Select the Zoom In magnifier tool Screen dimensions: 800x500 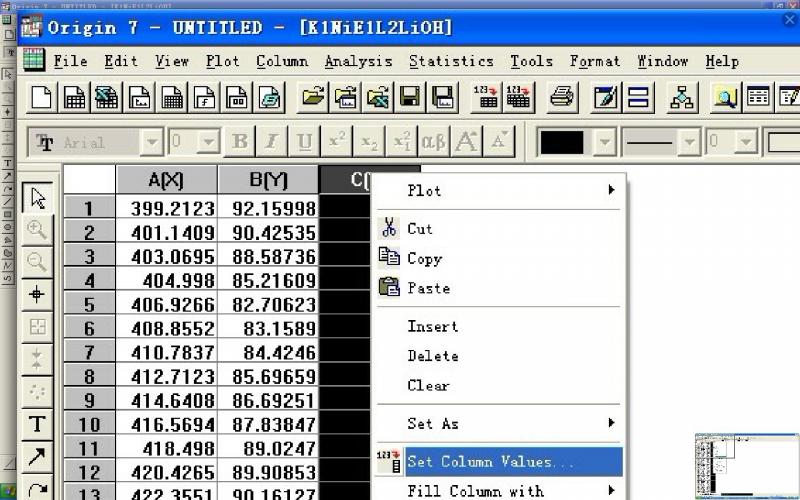38,230
